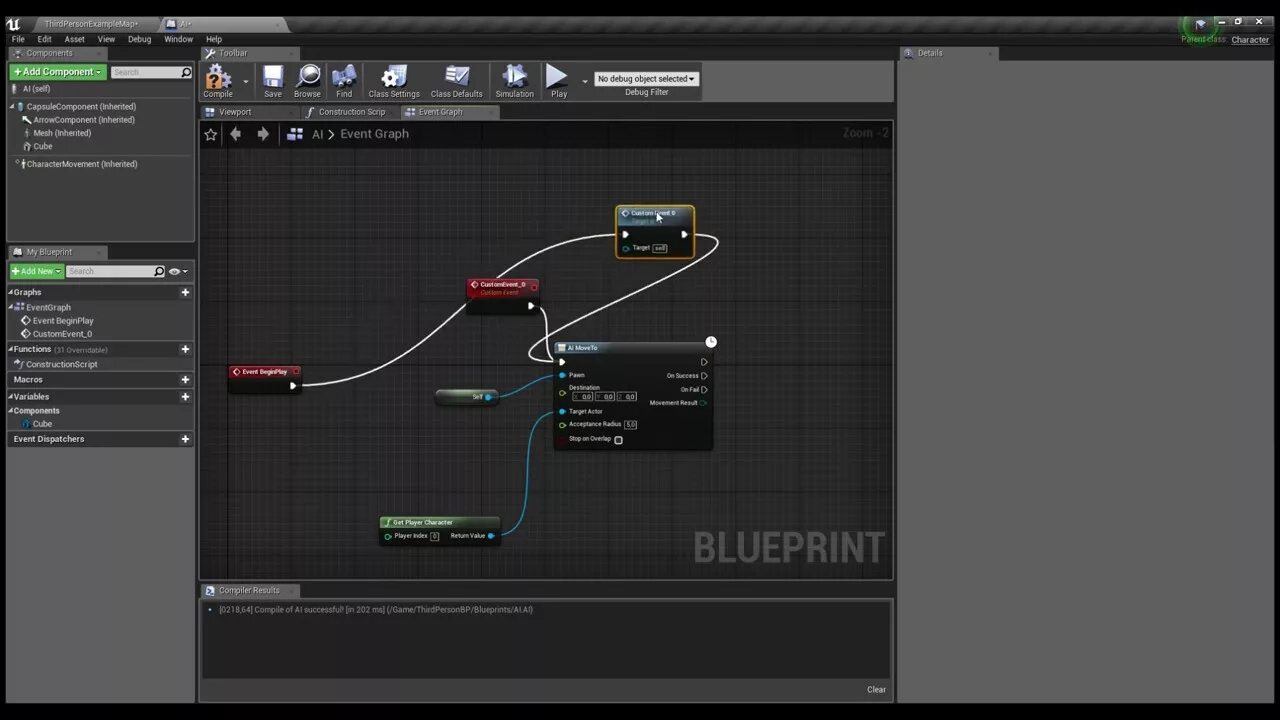
Task: Open the File menu
Action: click(18, 39)
